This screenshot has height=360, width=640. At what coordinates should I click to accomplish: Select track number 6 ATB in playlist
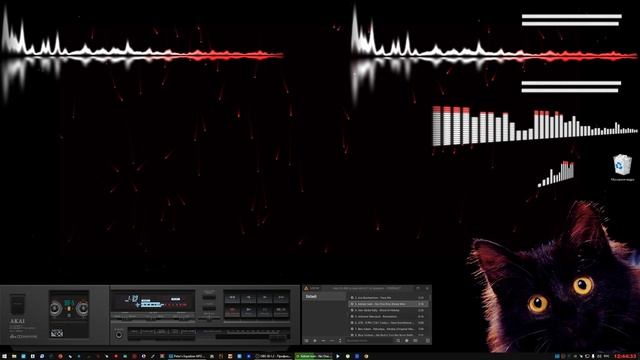pos(388,322)
